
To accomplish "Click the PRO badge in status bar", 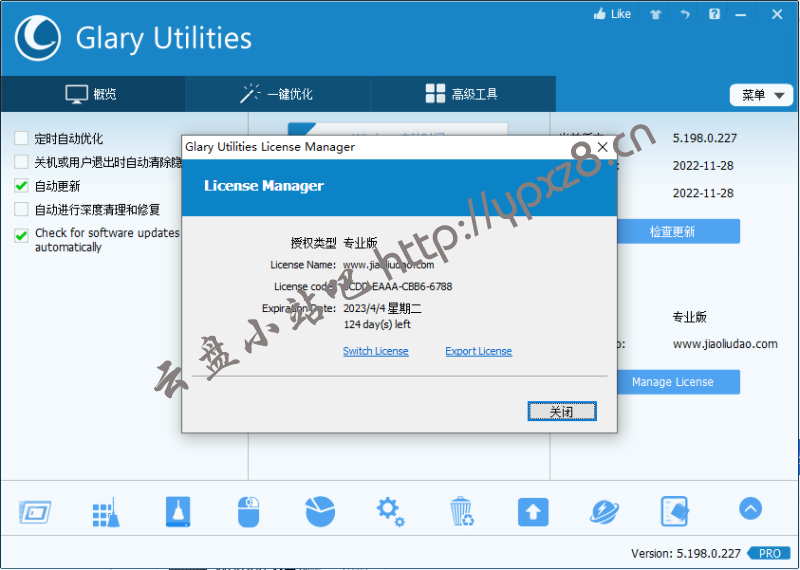I will click(x=769, y=553).
